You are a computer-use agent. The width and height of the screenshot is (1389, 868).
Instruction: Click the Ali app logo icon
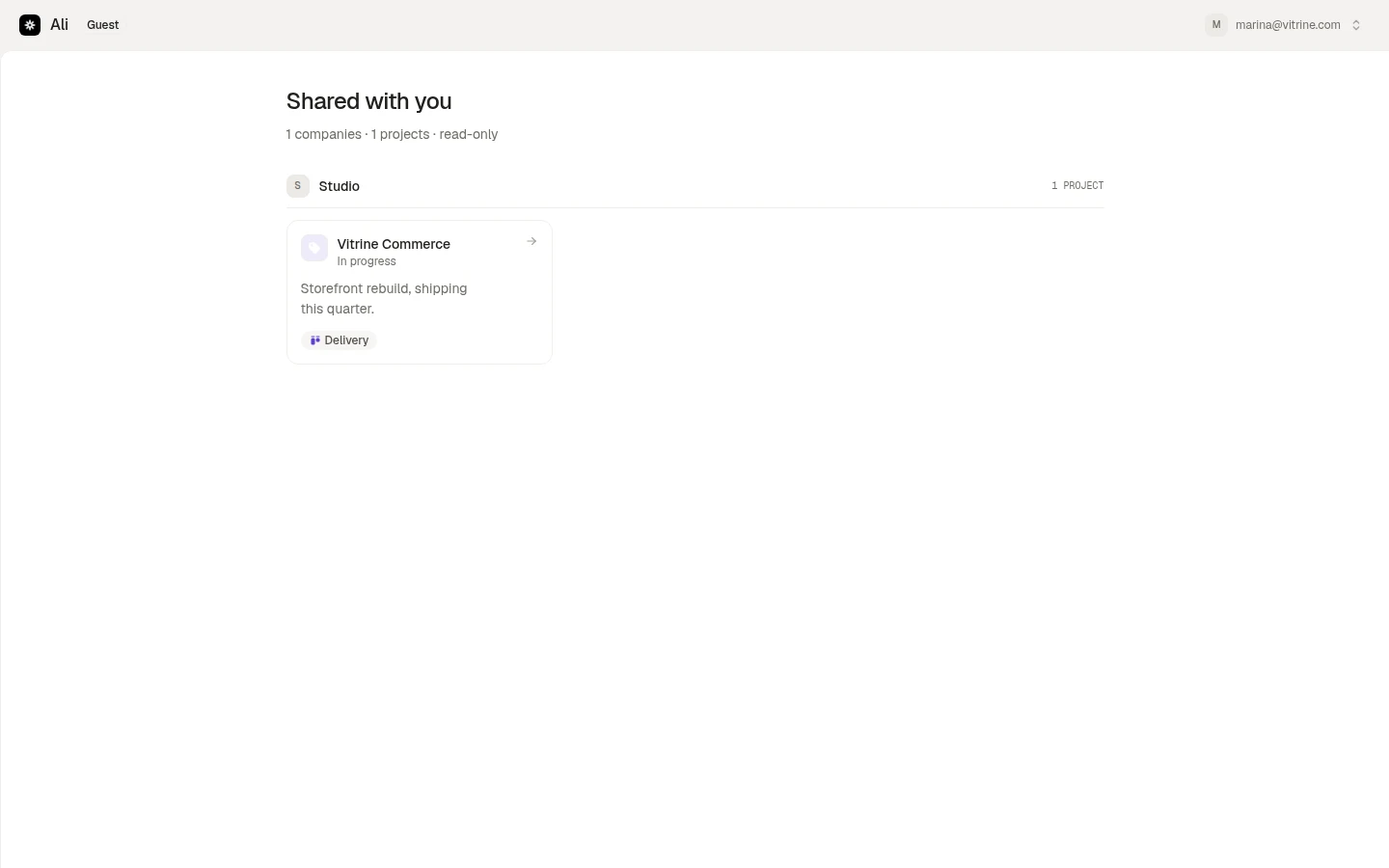tap(30, 25)
